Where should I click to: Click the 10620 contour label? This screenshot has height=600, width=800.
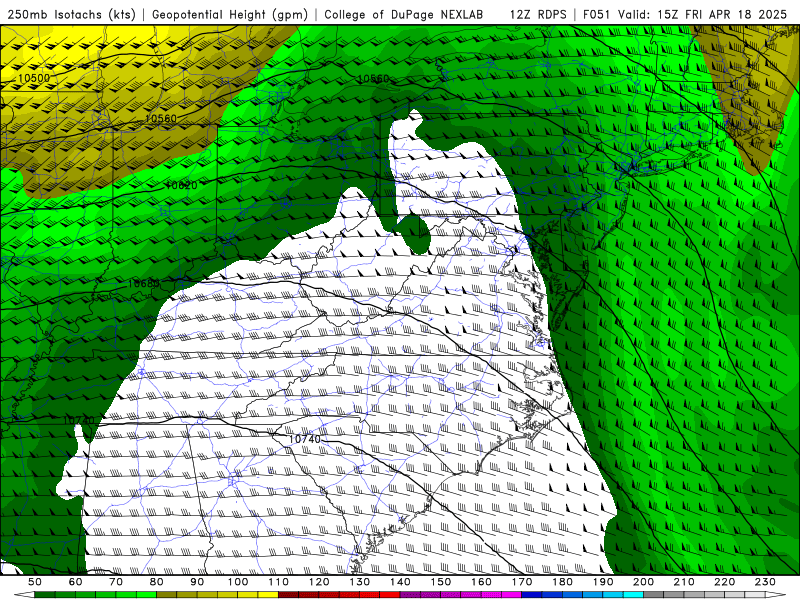click(182, 185)
